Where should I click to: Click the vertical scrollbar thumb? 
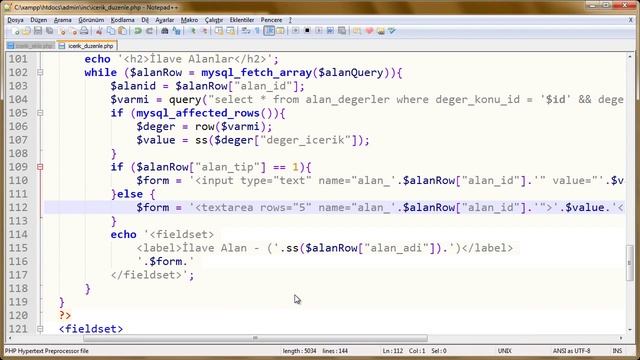pyautogui.click(x=629, y=263)
